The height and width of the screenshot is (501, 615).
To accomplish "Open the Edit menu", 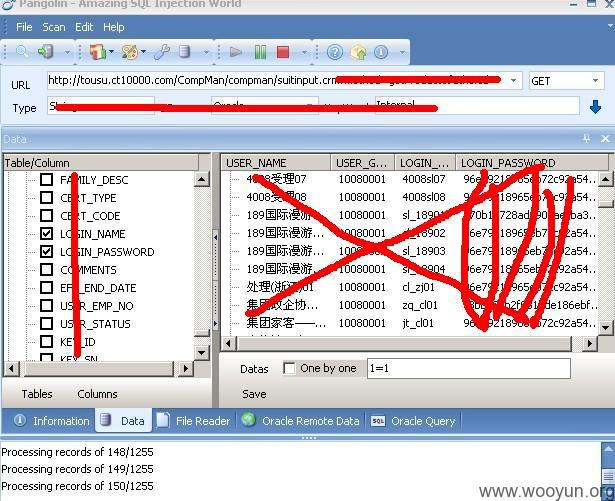I will coord(84,27).
